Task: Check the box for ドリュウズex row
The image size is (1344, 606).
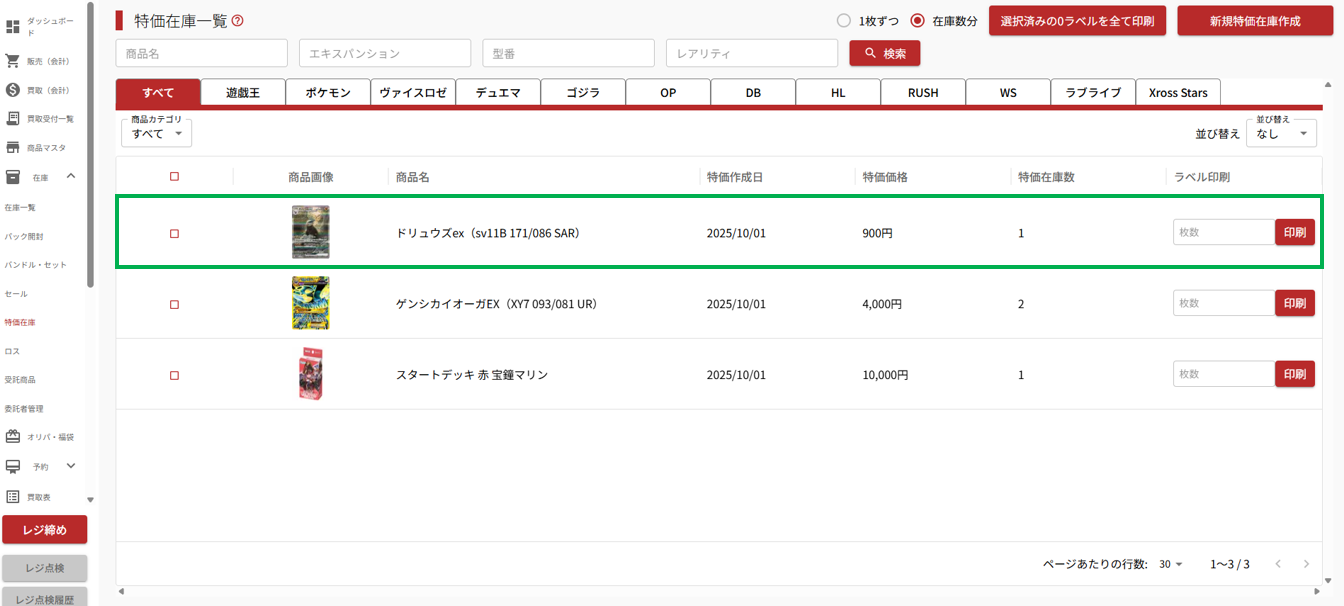Action: [x=174, y=233]
